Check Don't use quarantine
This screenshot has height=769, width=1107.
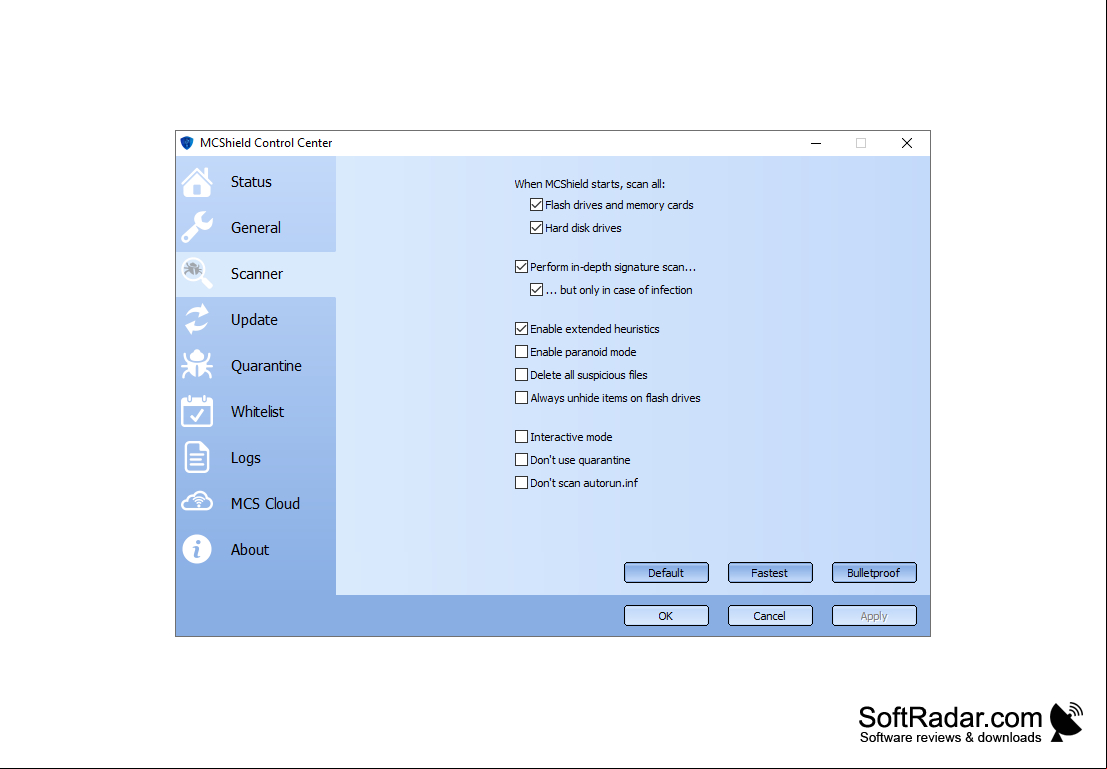coord(521,460)
